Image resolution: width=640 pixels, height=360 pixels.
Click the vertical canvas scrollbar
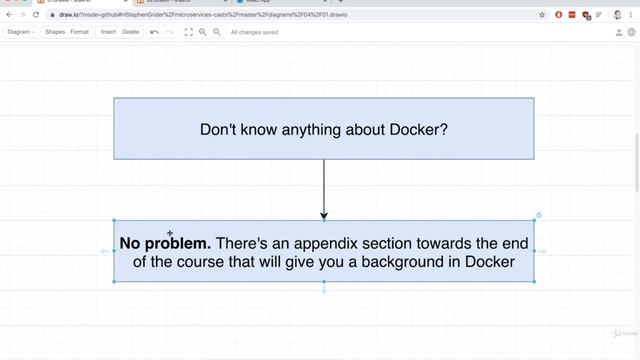tap(637, 162)
